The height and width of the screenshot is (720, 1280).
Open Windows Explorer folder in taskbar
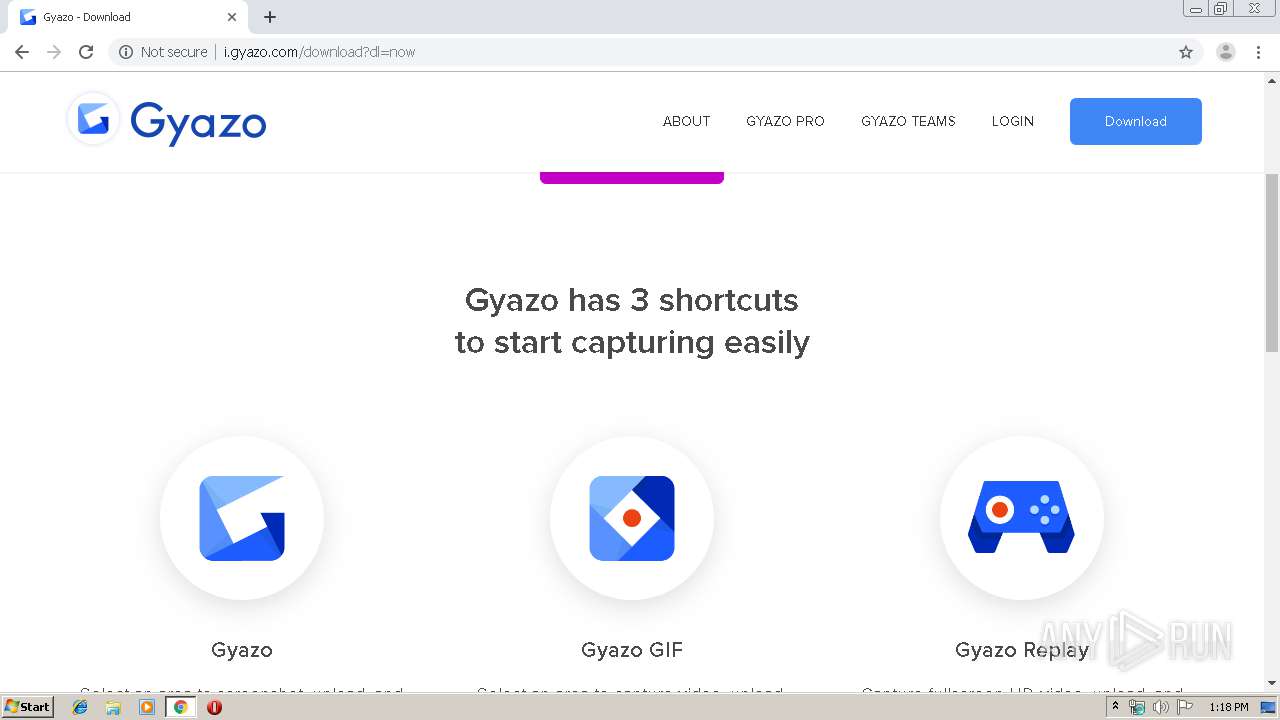pyautogui.click(x=113, y=707)
